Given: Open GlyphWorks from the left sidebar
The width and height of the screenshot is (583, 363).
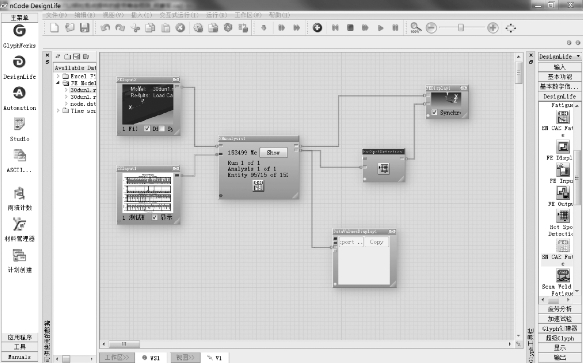Looking at the screenshot, I should pyautogui.click(x=19, y=31).
